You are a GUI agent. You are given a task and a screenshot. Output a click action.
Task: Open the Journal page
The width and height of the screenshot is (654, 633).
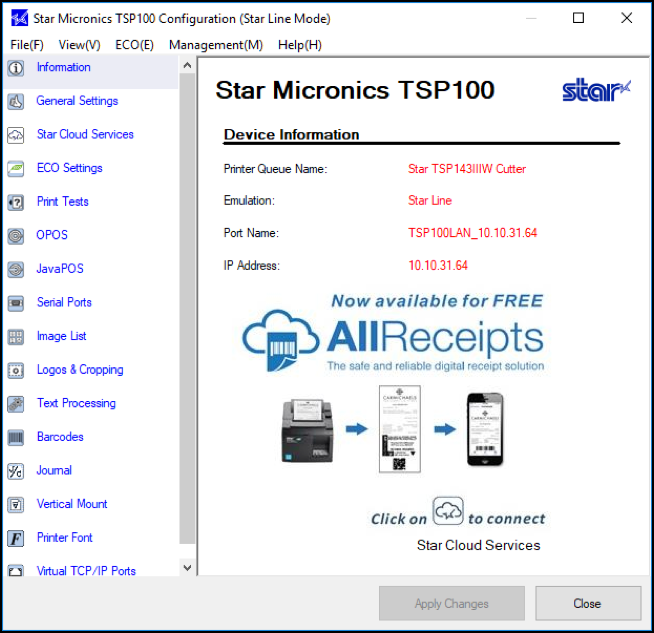[54, 470]
